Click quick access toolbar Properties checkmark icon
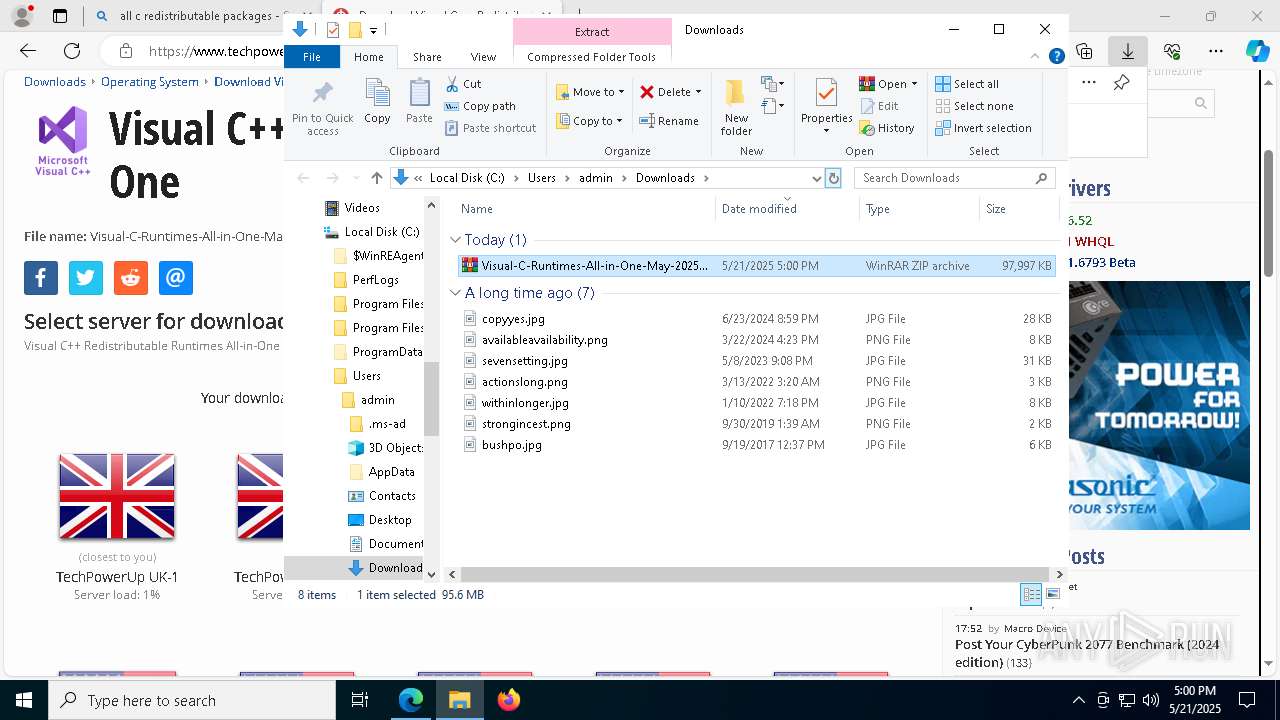 (333, 30)
